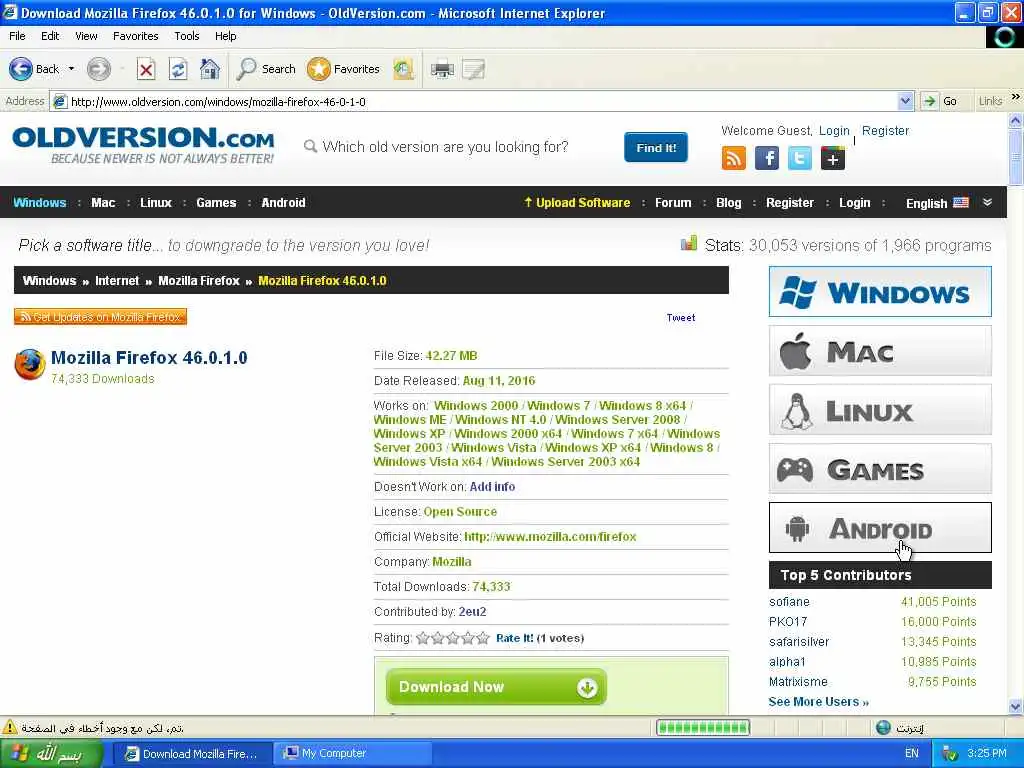Click the green Download Now button

(496, 687)
